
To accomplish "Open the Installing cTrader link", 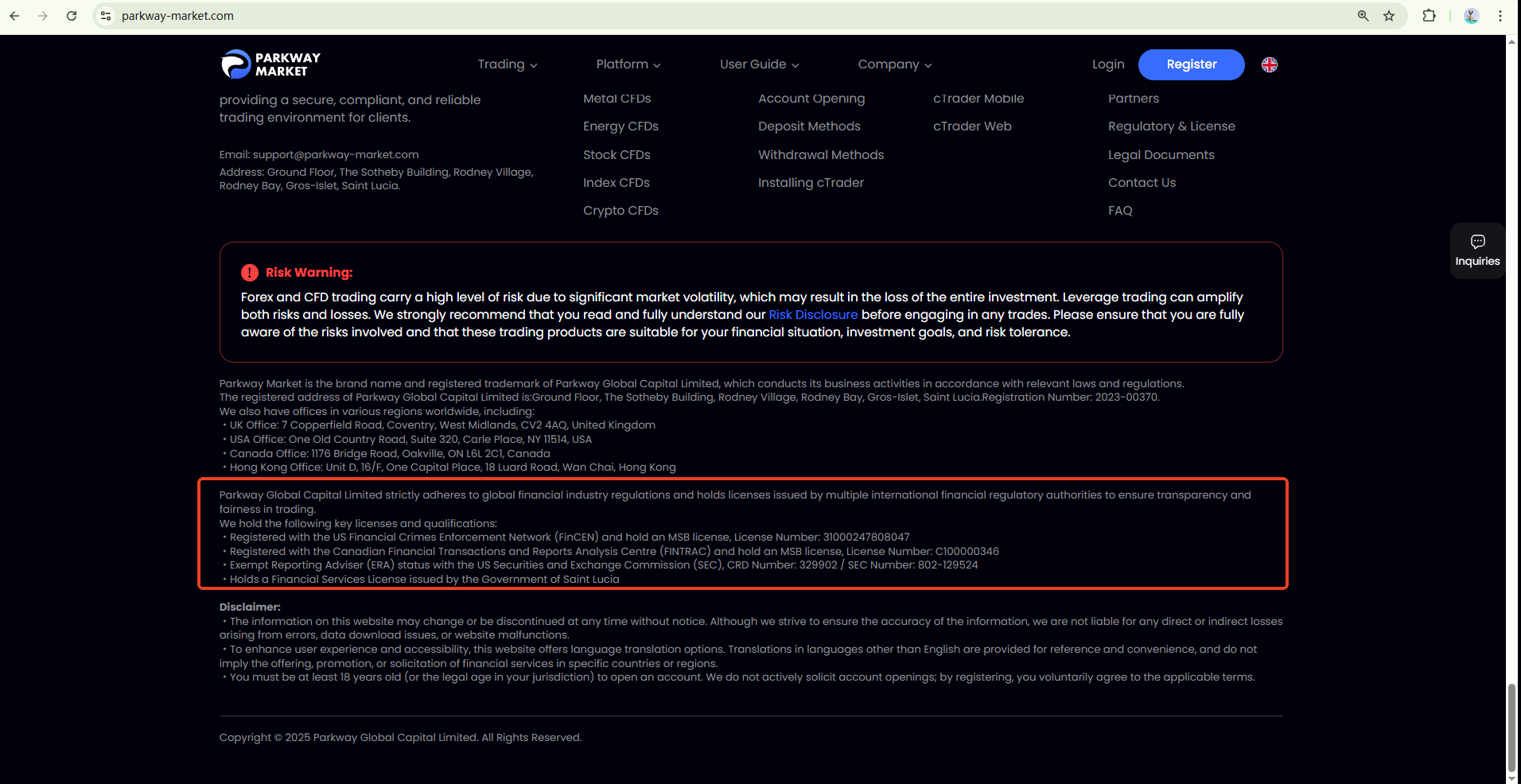I will (811, 183).
